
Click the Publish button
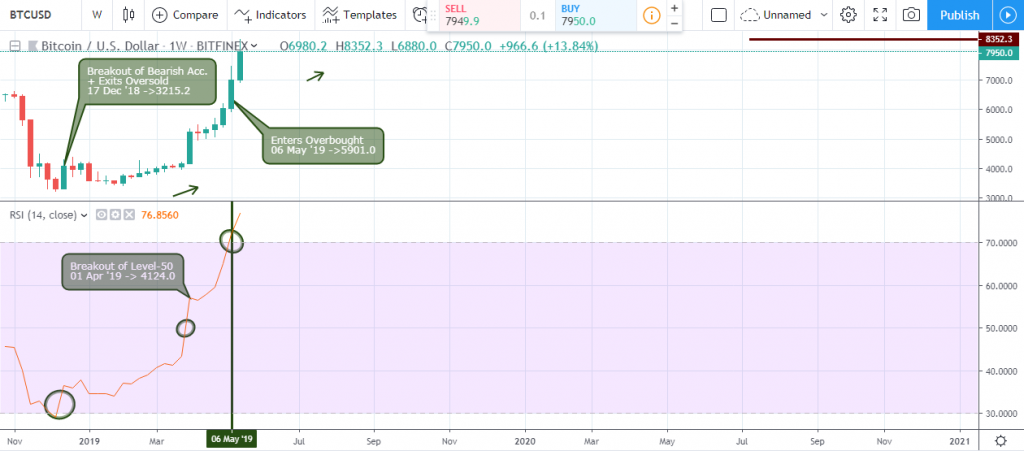pyautogui.click(x=959, y=14)
